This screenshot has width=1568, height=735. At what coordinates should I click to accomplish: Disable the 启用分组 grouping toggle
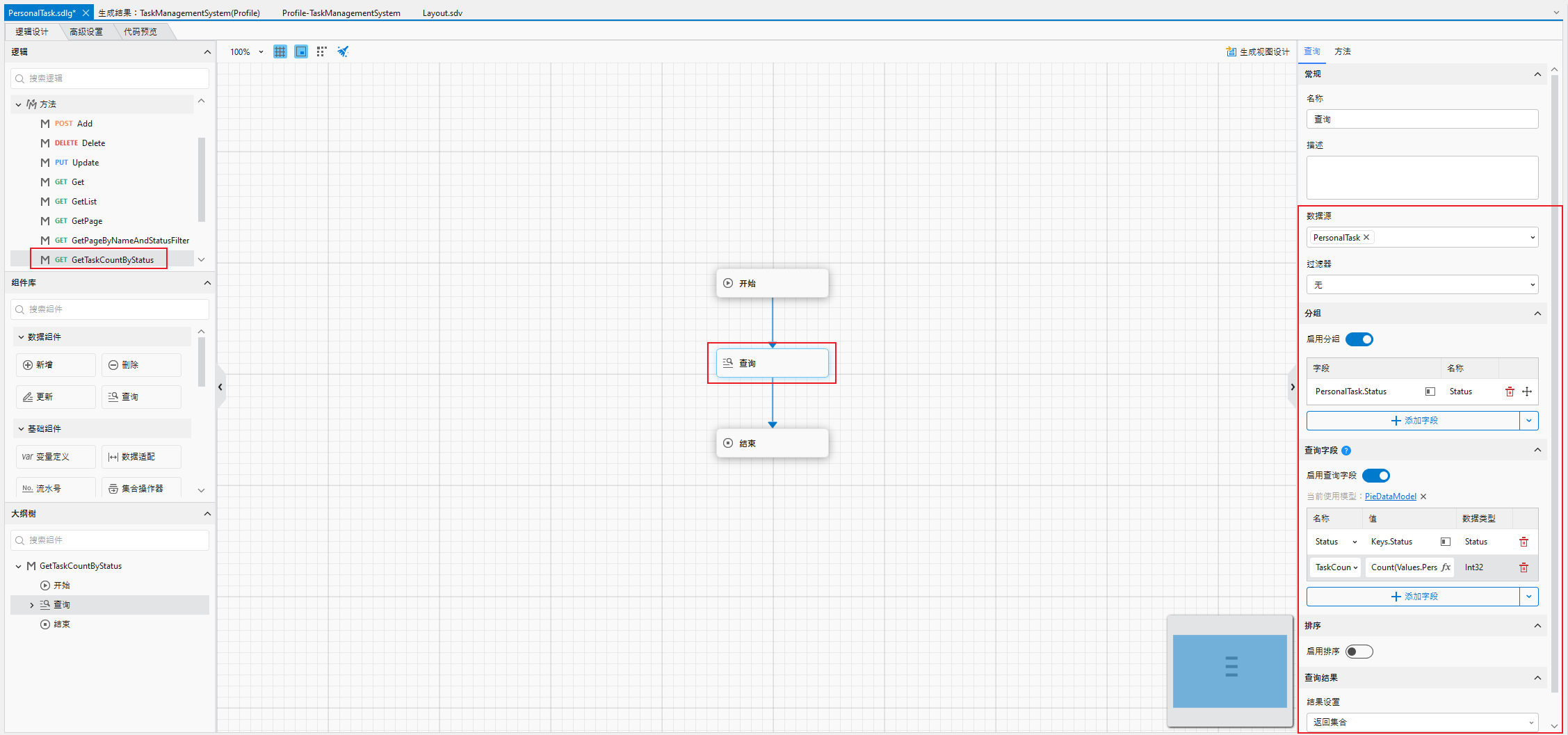pyautogui.click(x=1359, y=339)
